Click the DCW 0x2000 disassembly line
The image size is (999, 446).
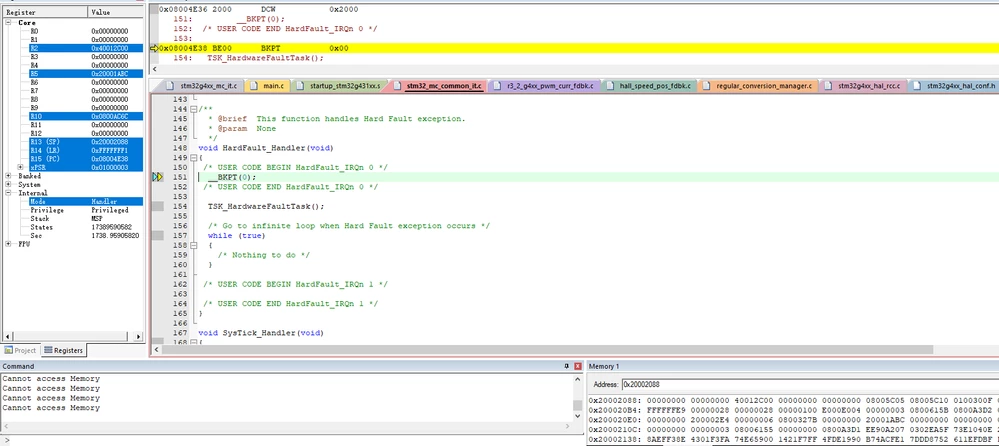[258, 10]
